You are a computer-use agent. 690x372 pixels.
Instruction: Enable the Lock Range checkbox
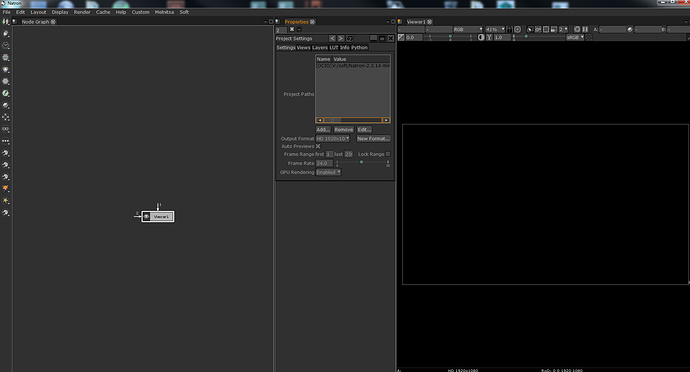tap(388, 154)
